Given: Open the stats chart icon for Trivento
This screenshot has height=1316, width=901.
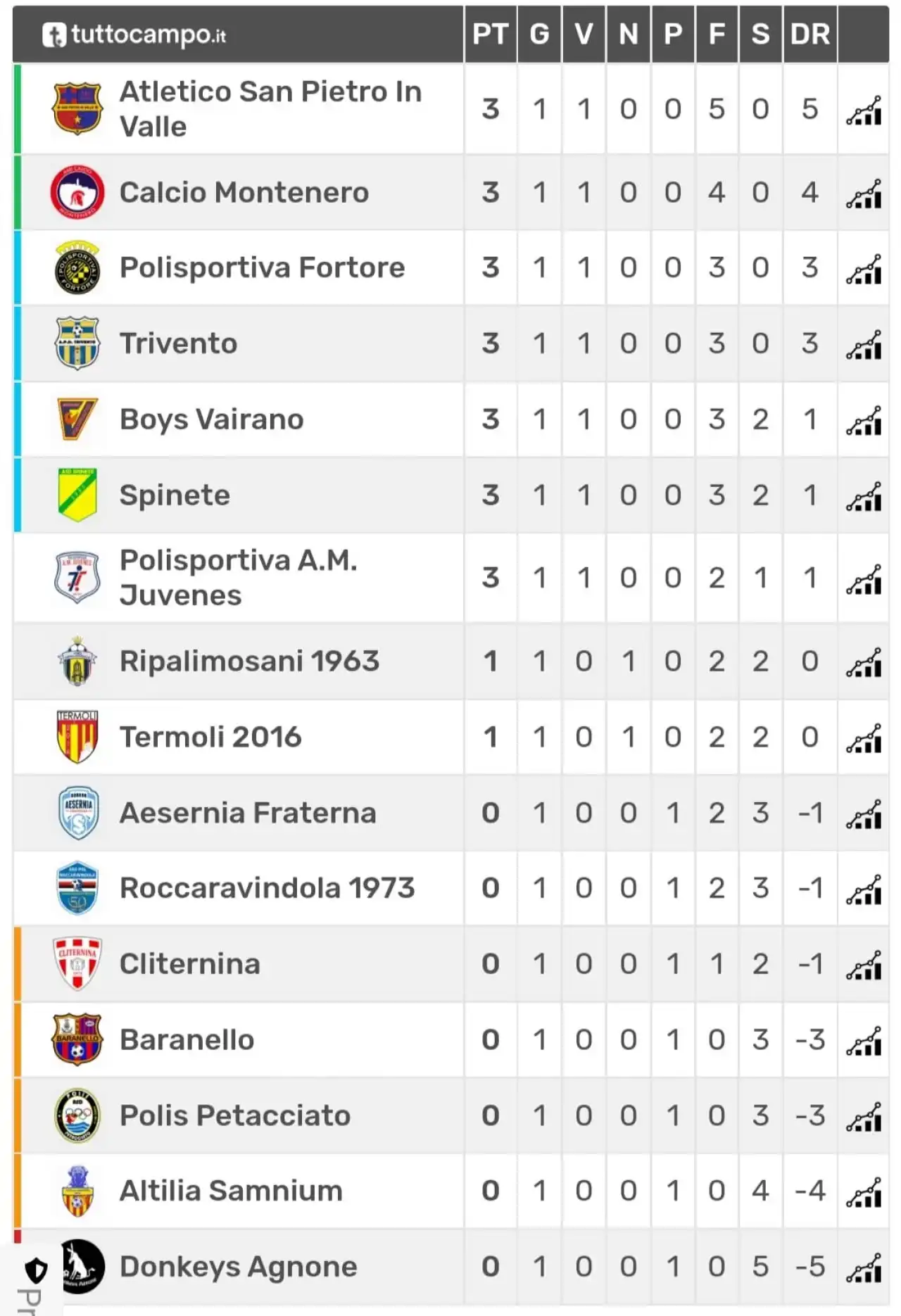Looking at the screenshot, I should pos(864,344).
